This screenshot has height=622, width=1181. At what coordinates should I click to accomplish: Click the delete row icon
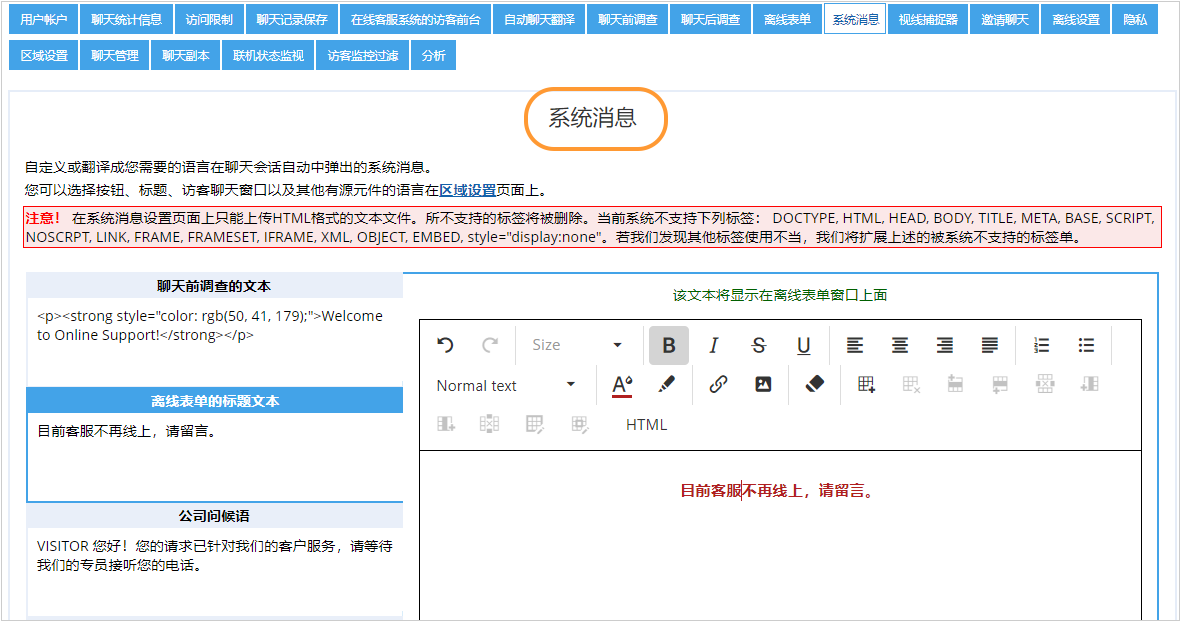1045,385
